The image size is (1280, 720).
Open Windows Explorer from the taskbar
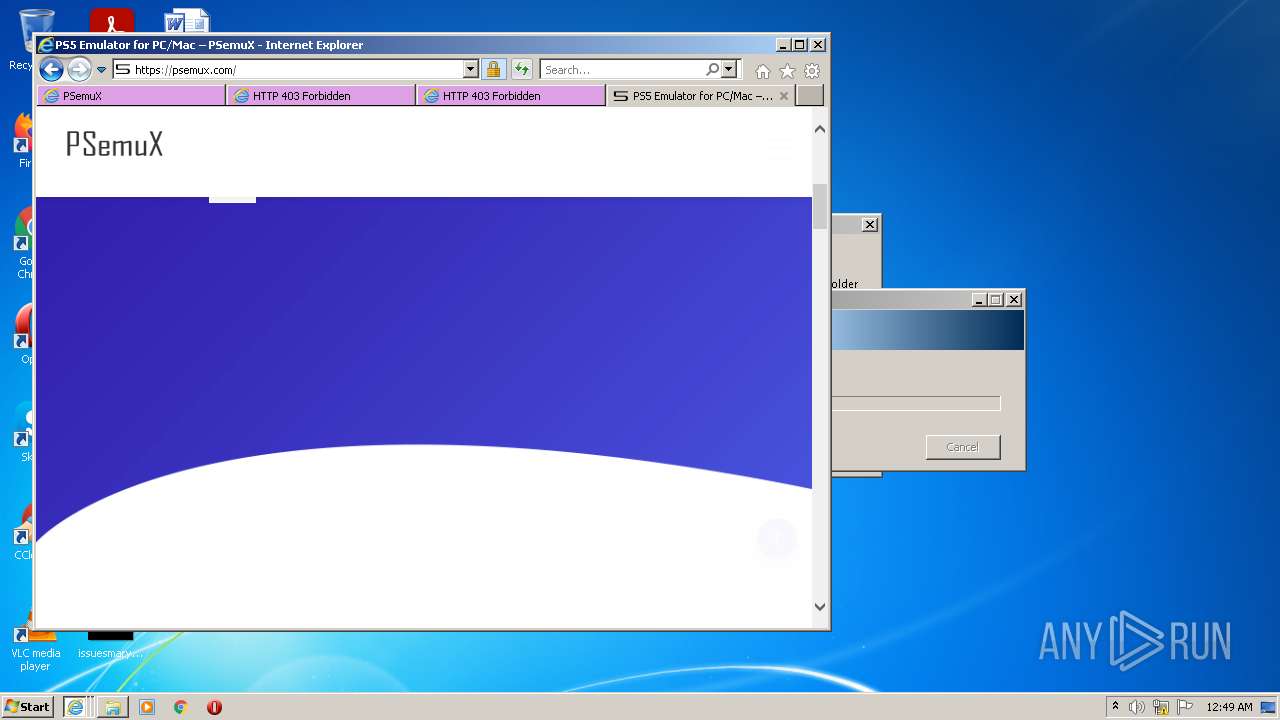click(112, 707)
